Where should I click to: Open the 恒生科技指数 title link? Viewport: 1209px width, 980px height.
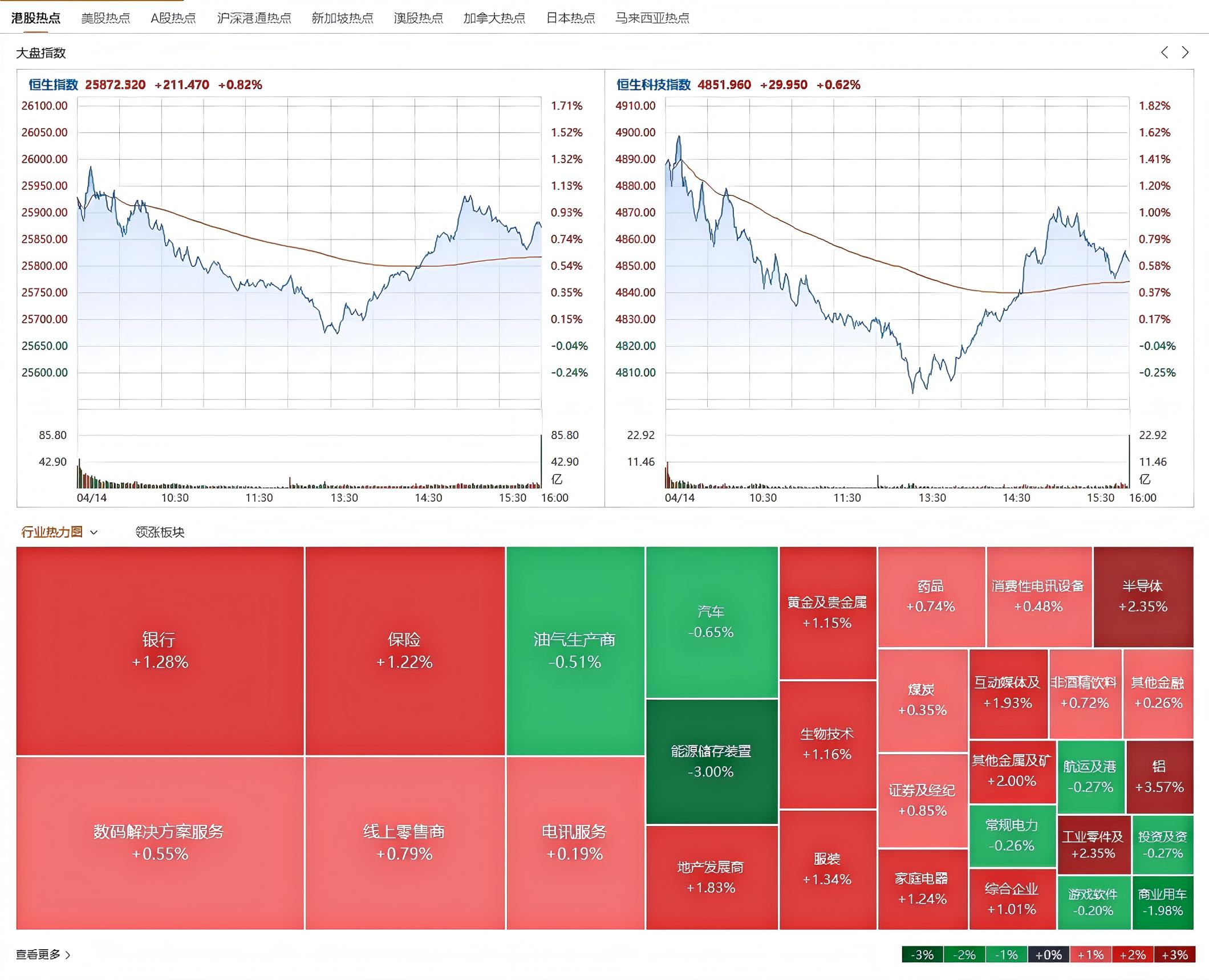[654, 85]
